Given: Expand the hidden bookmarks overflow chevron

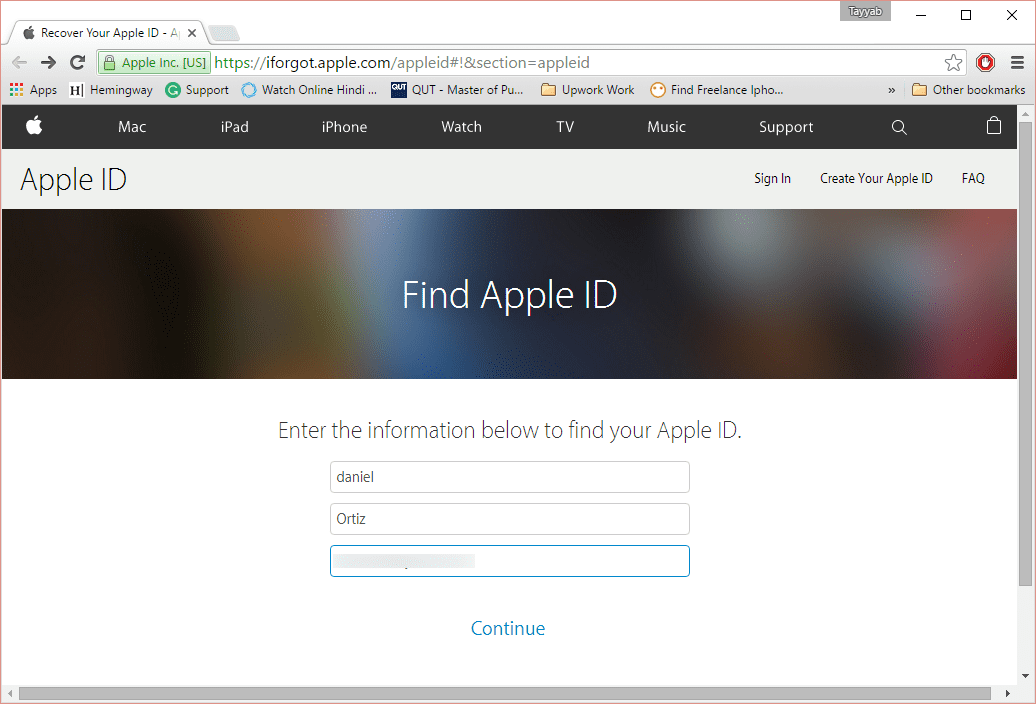Looking at the screenshot, I should point(891,90).
